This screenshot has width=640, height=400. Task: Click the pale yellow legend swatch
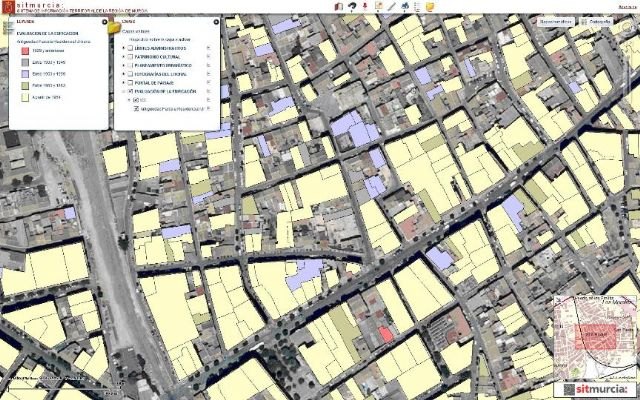25,98
